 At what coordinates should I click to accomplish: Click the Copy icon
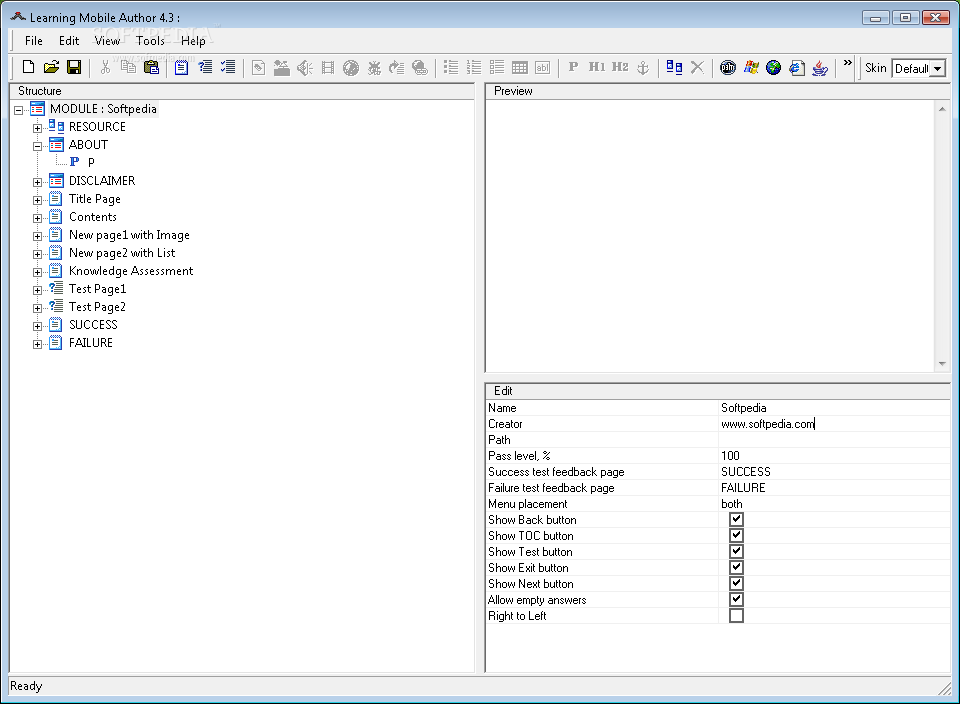pos(128,67)
